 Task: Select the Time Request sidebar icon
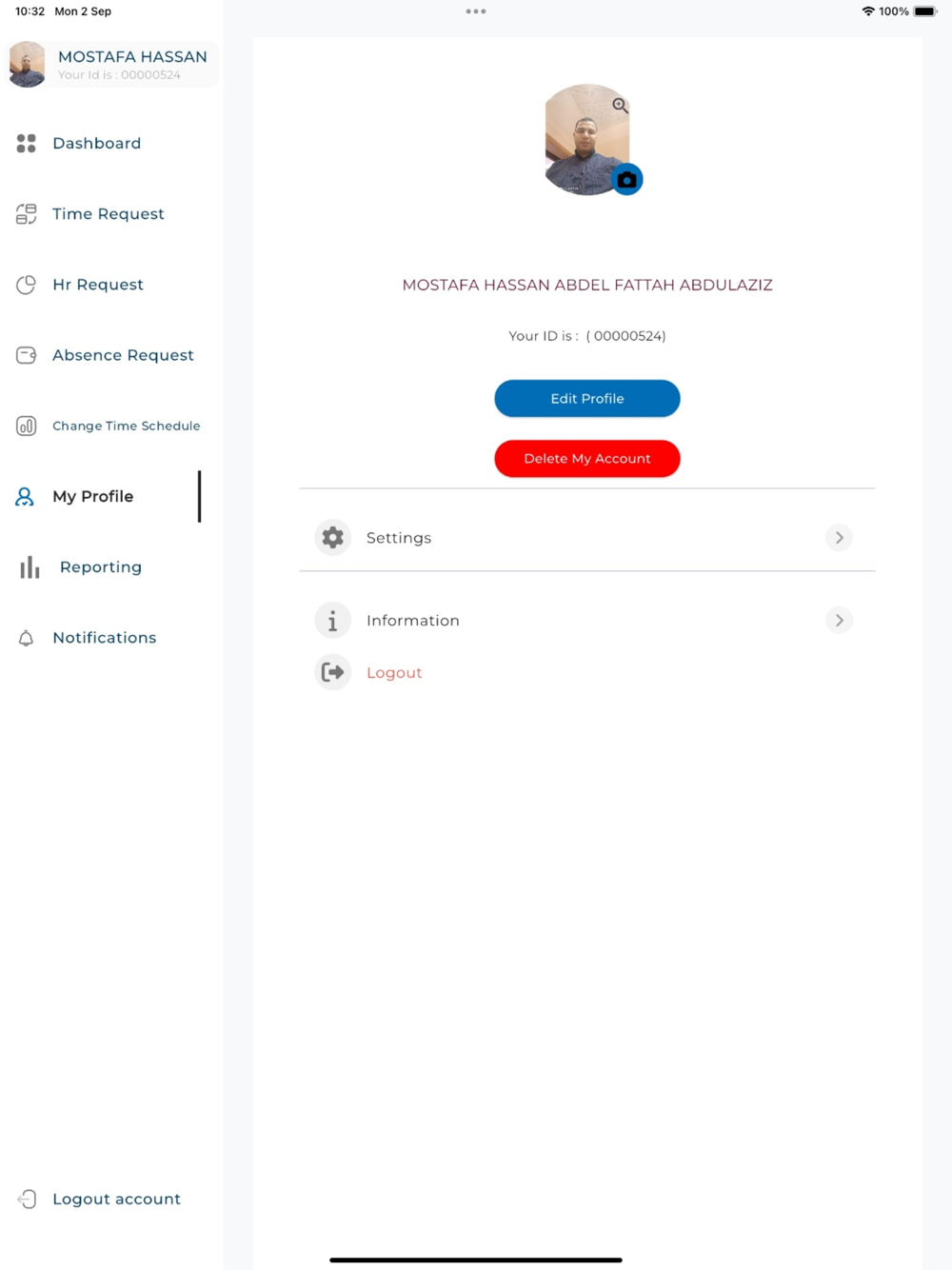pyautogui.click(x=27, y=213)
